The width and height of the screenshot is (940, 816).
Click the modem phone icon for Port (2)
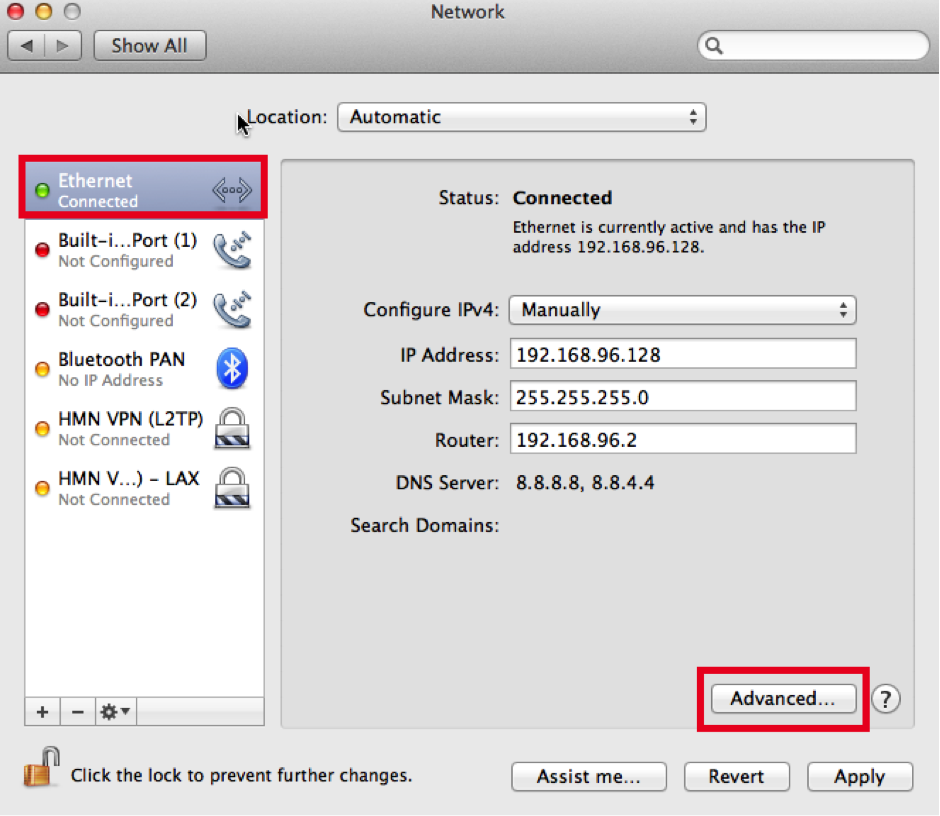(x=233, y=309)
